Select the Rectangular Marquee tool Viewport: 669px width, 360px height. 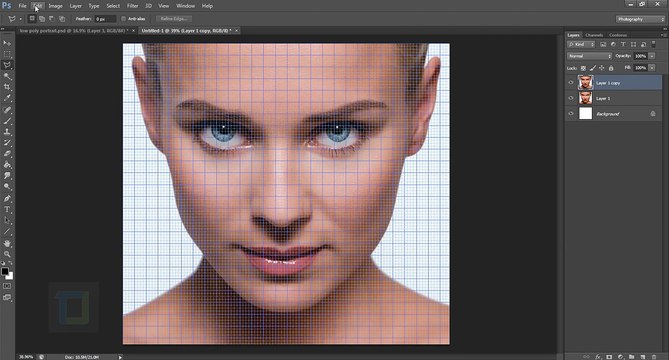(7, 54)
